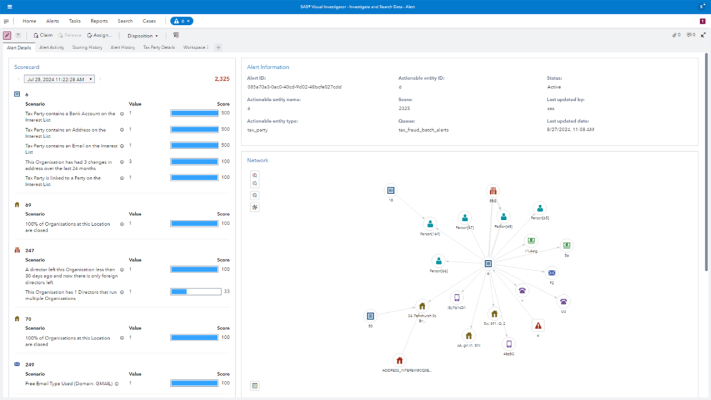The height and width of the screenshot is (400, 711).
Task: Open the attachments paperclip icon
Action: pyautogui.click(x=675, y=35)
